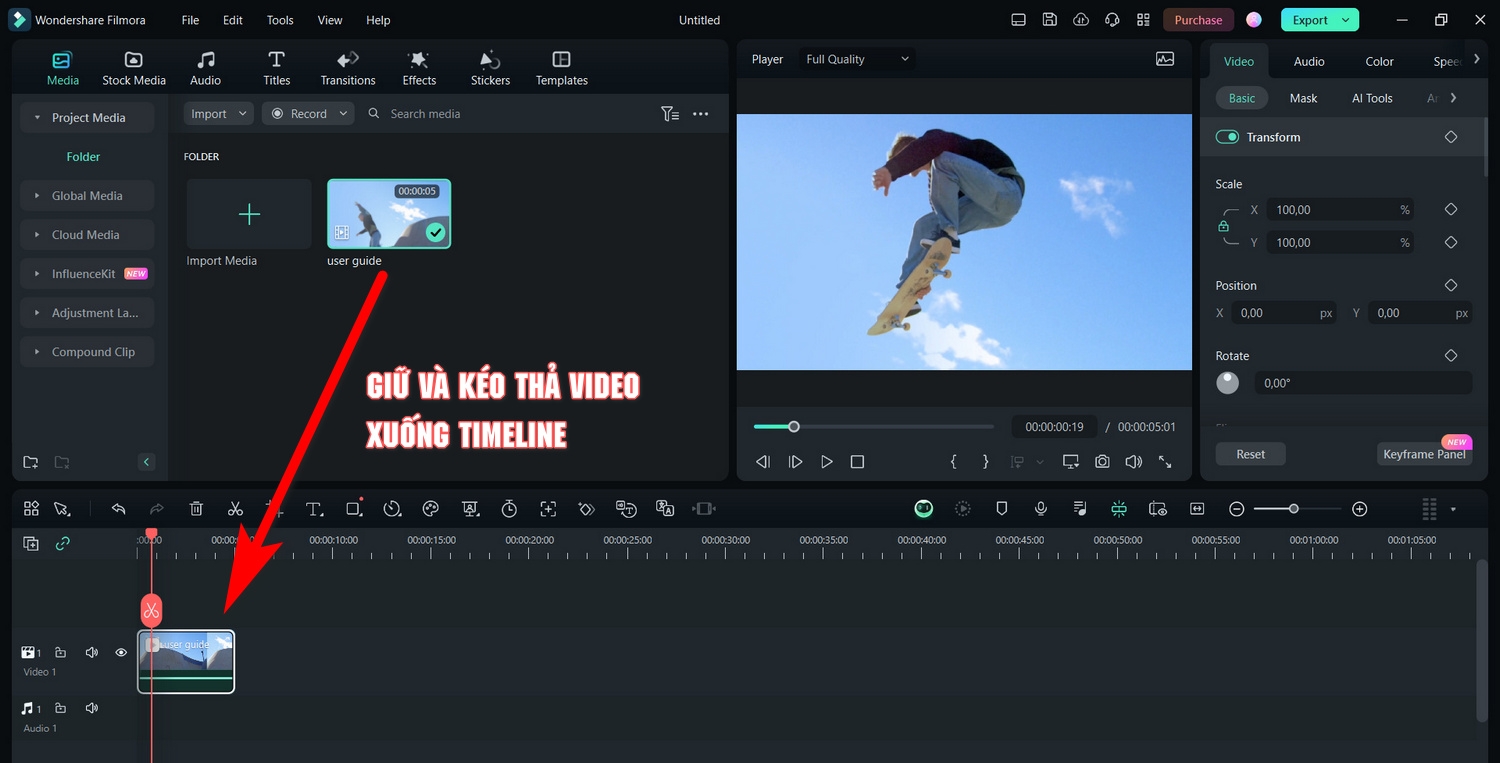Toggle the Transform switch in the Video panel
The height and width of the screenshot is (763, 1500).
[x=1227, y=137]
